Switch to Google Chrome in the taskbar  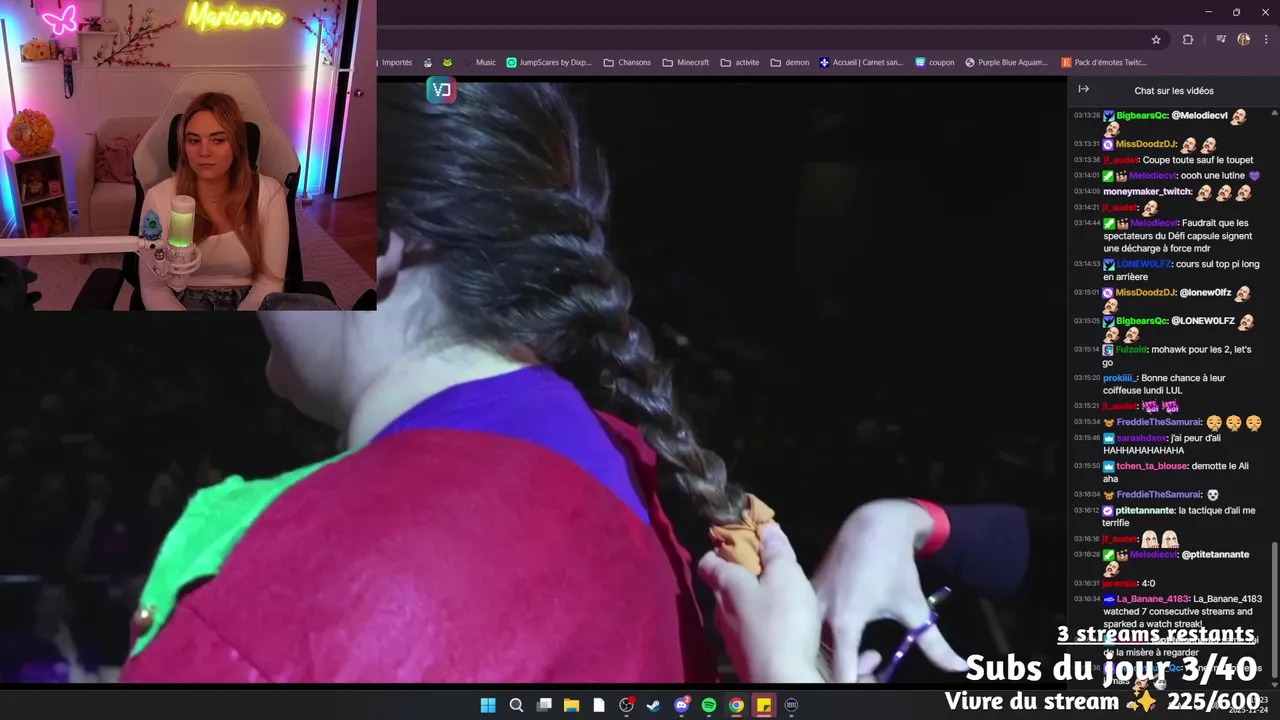point(736,705)
